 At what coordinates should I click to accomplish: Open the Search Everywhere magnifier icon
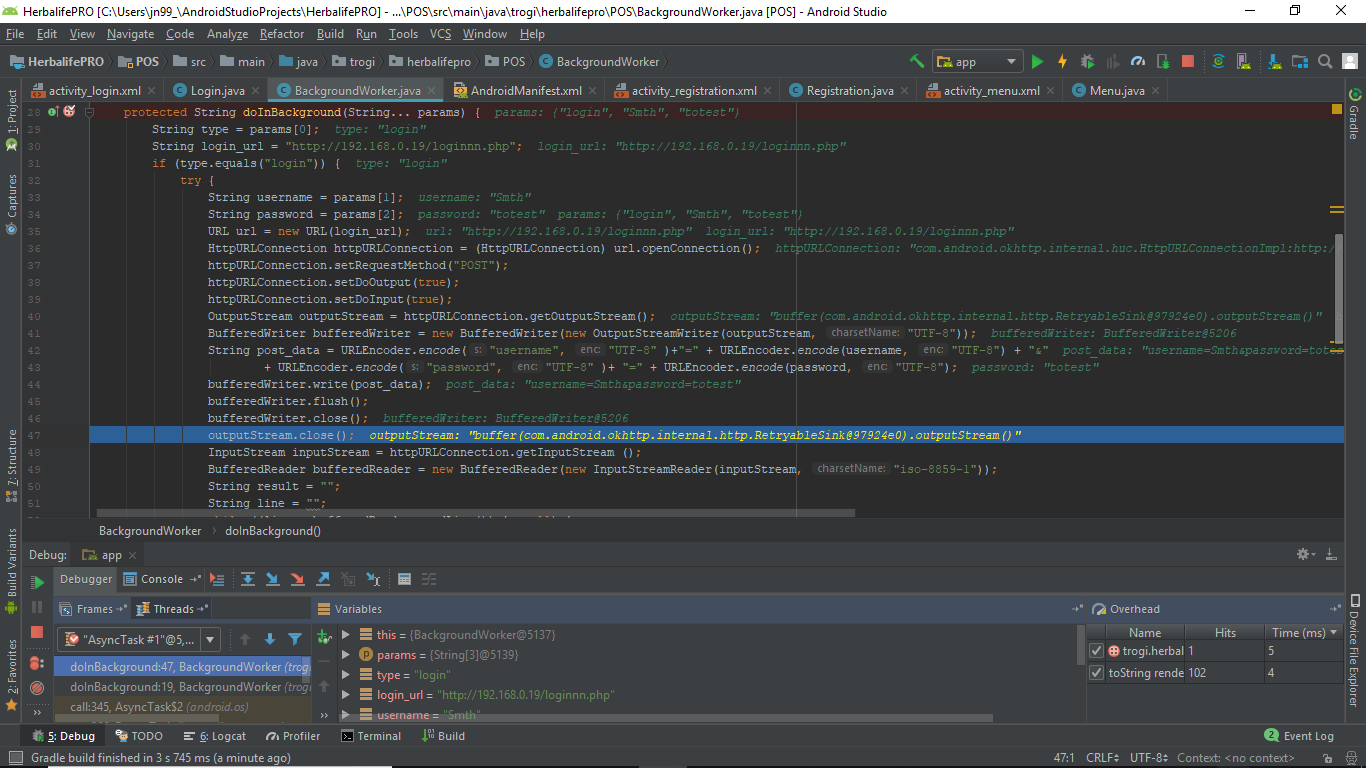pyautogui.click(x=1324, y=62)
